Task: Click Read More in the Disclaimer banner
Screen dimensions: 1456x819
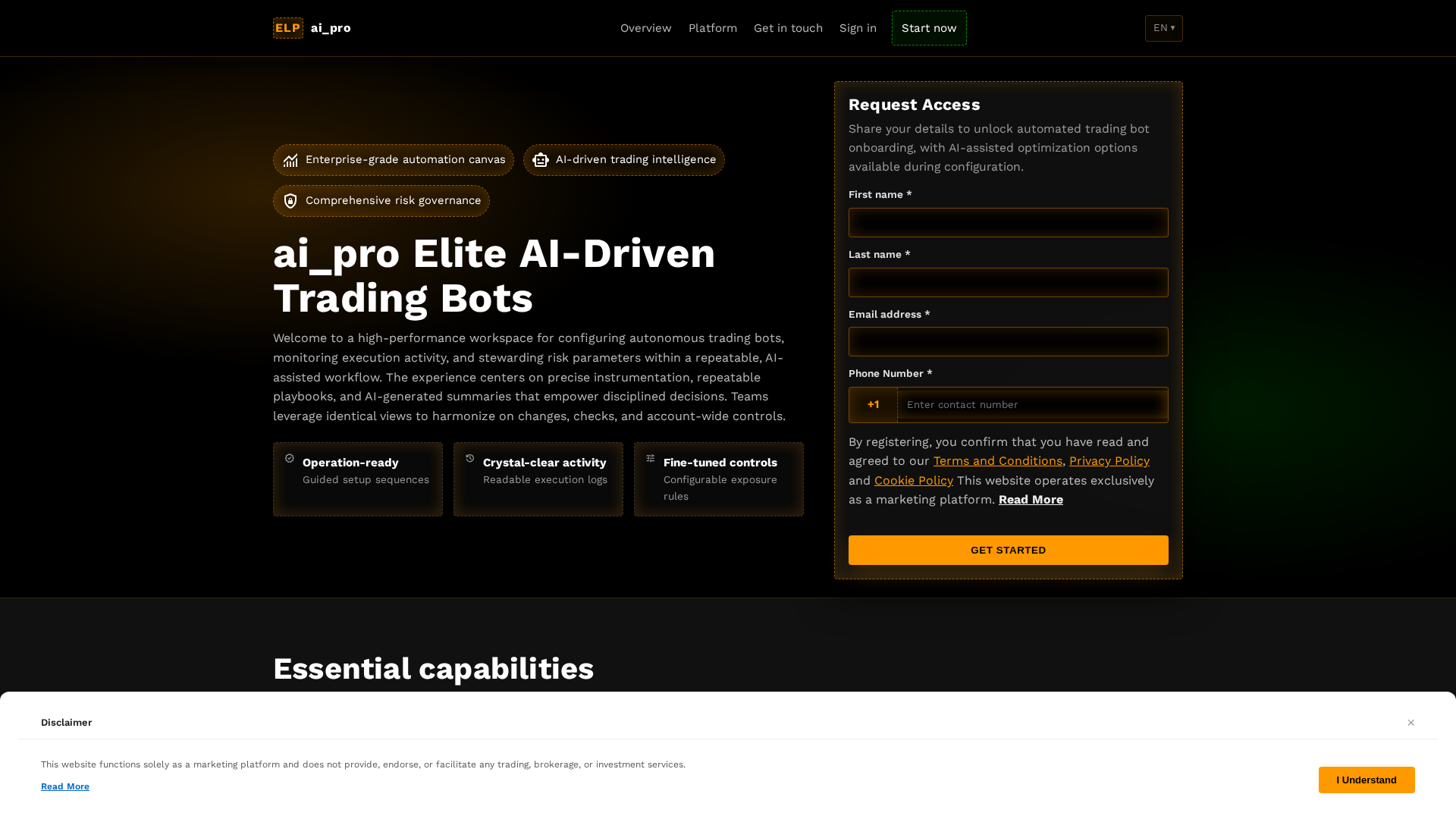Action: (x=65, y=786)
